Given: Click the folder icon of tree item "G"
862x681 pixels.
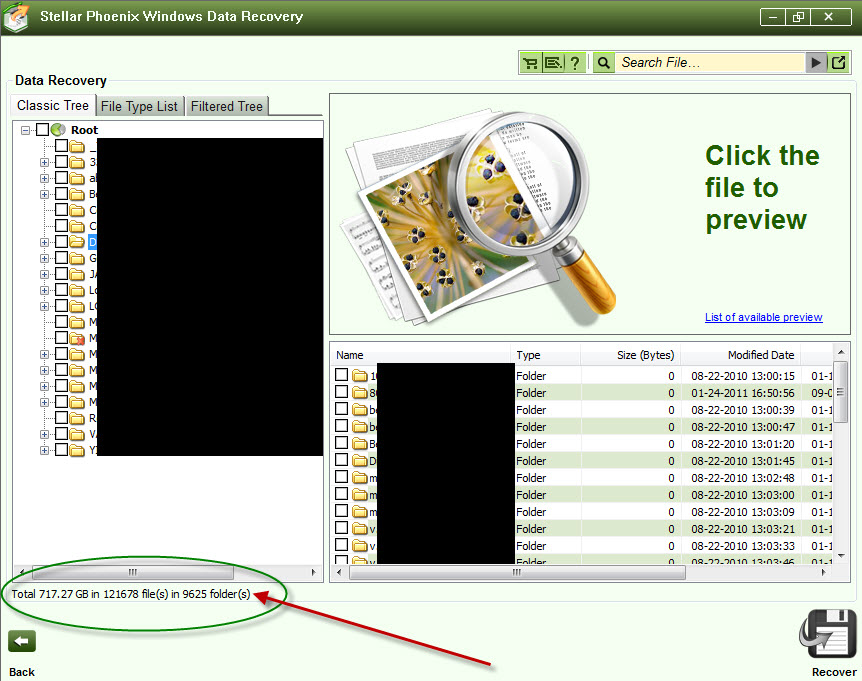Looking at the screenshot, I should click(x=77, y=258).
